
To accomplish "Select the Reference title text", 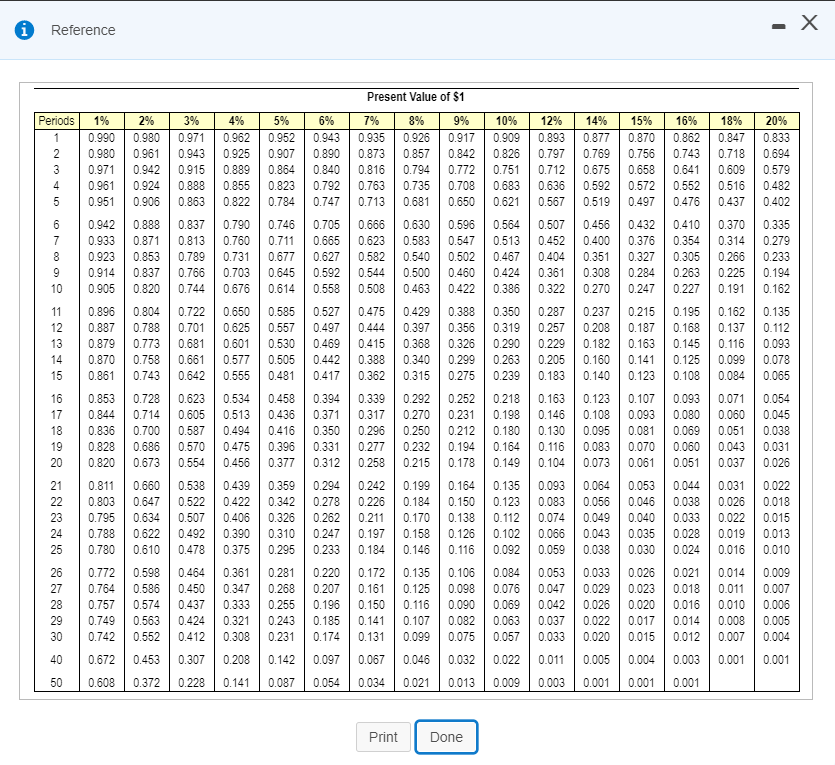I will (x=83, y=31).
